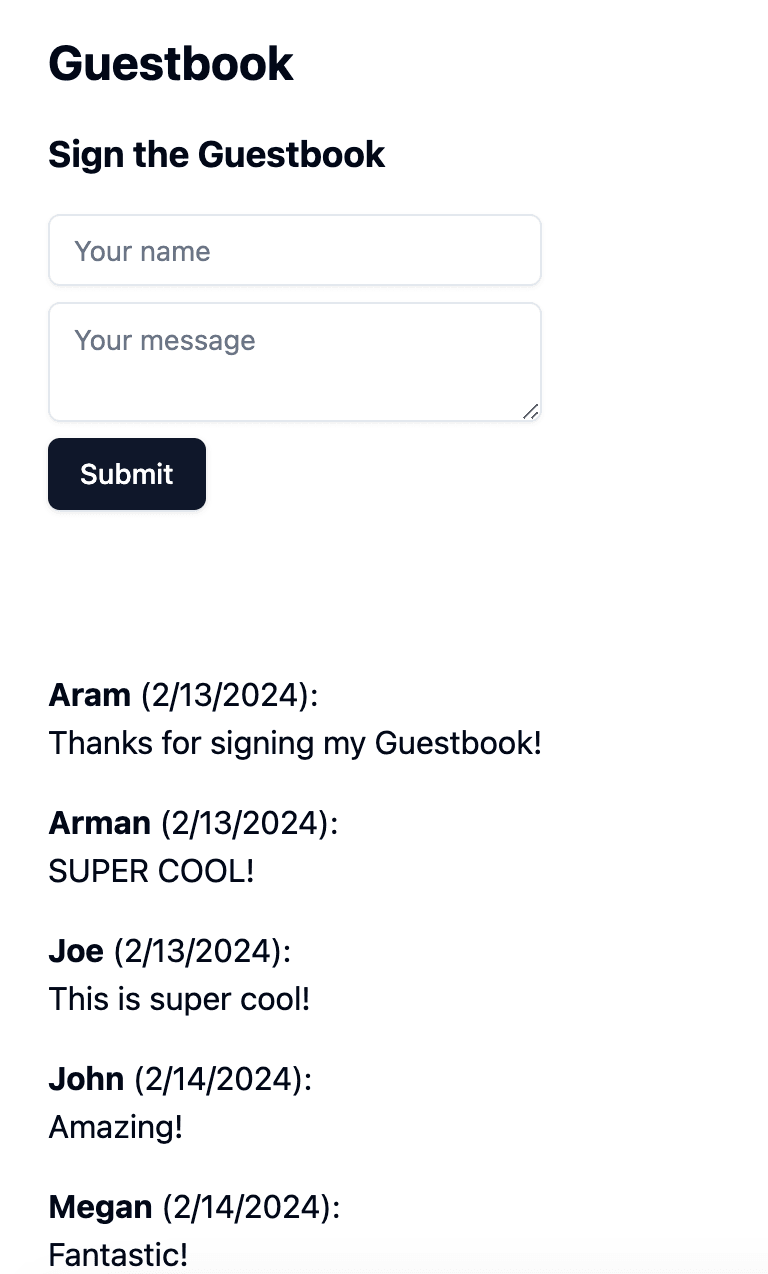This screenshot has width=768, height=1274.
Task: Click the SUPER COOL! message text
Action: [x=151, y=871]
